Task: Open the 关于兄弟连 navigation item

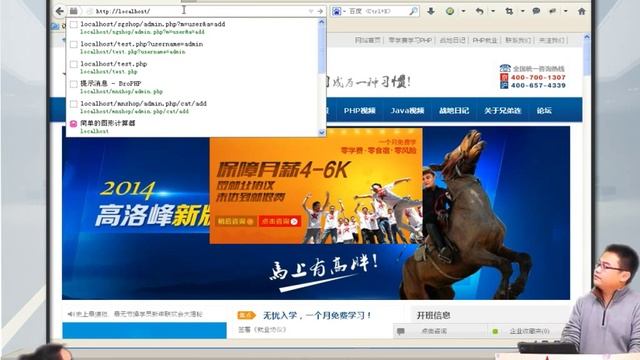Action: 503,110
